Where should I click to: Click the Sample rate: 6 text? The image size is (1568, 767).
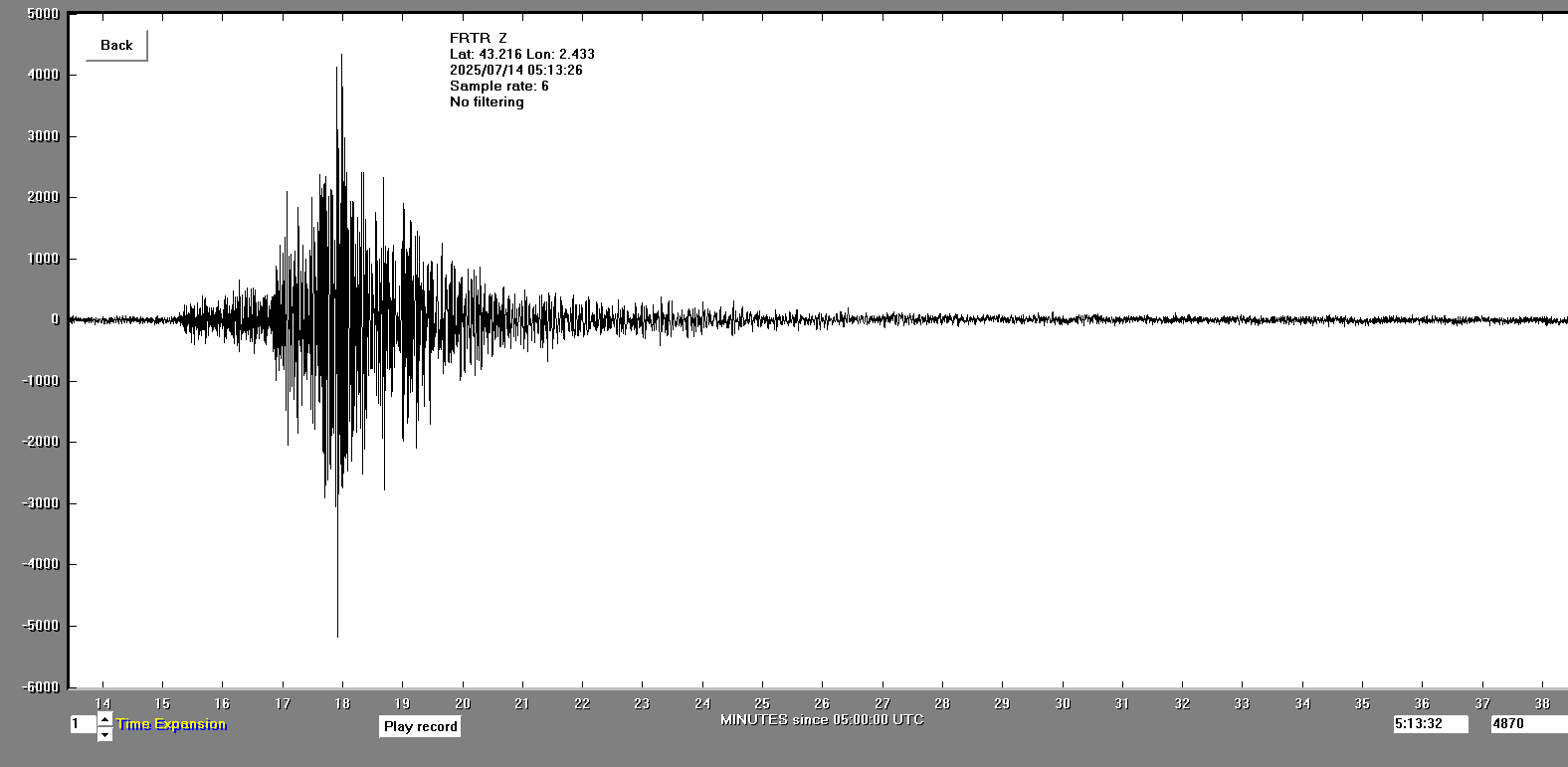[499, 86]
